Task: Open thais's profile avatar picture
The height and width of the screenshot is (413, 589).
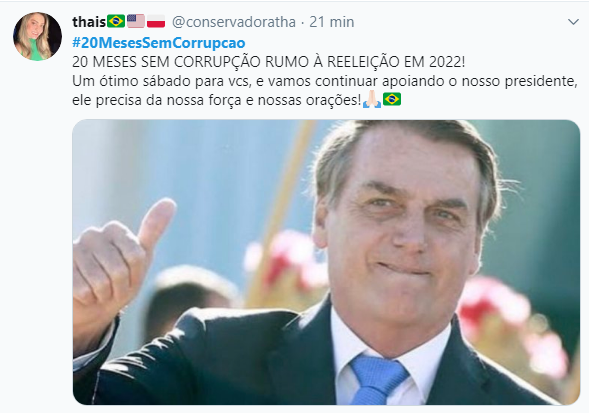Action: [x=37, y=36]
